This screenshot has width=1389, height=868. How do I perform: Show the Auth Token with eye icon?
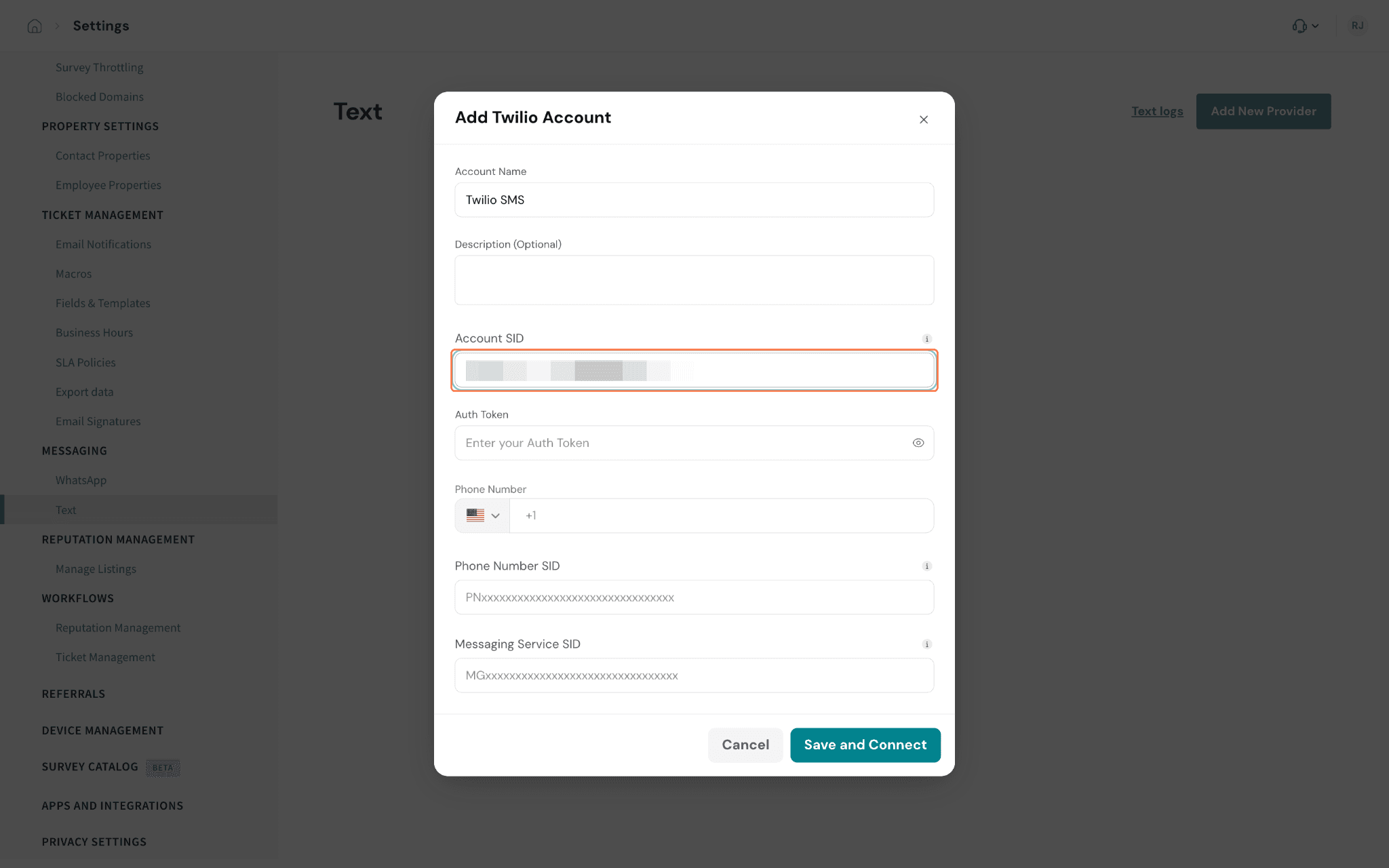918,443
